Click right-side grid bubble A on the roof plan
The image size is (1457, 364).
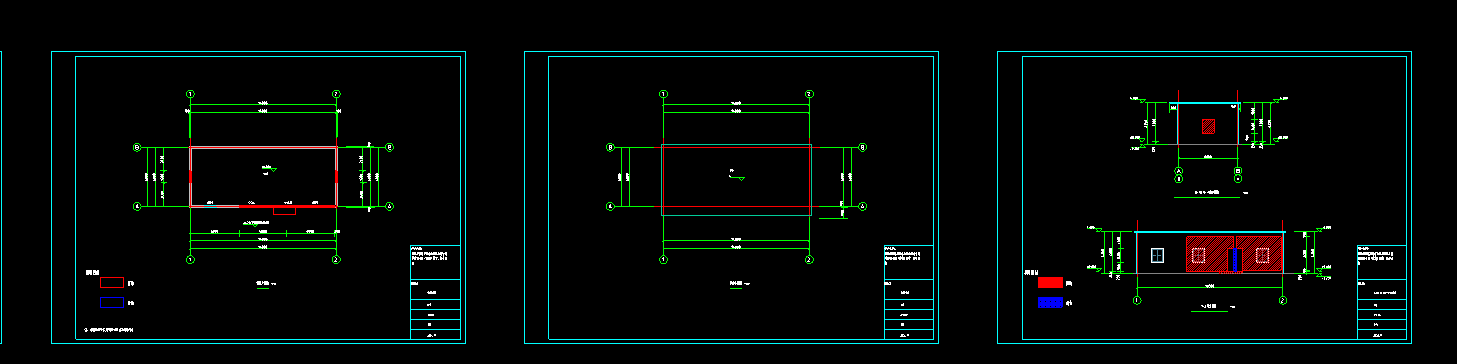862,207
